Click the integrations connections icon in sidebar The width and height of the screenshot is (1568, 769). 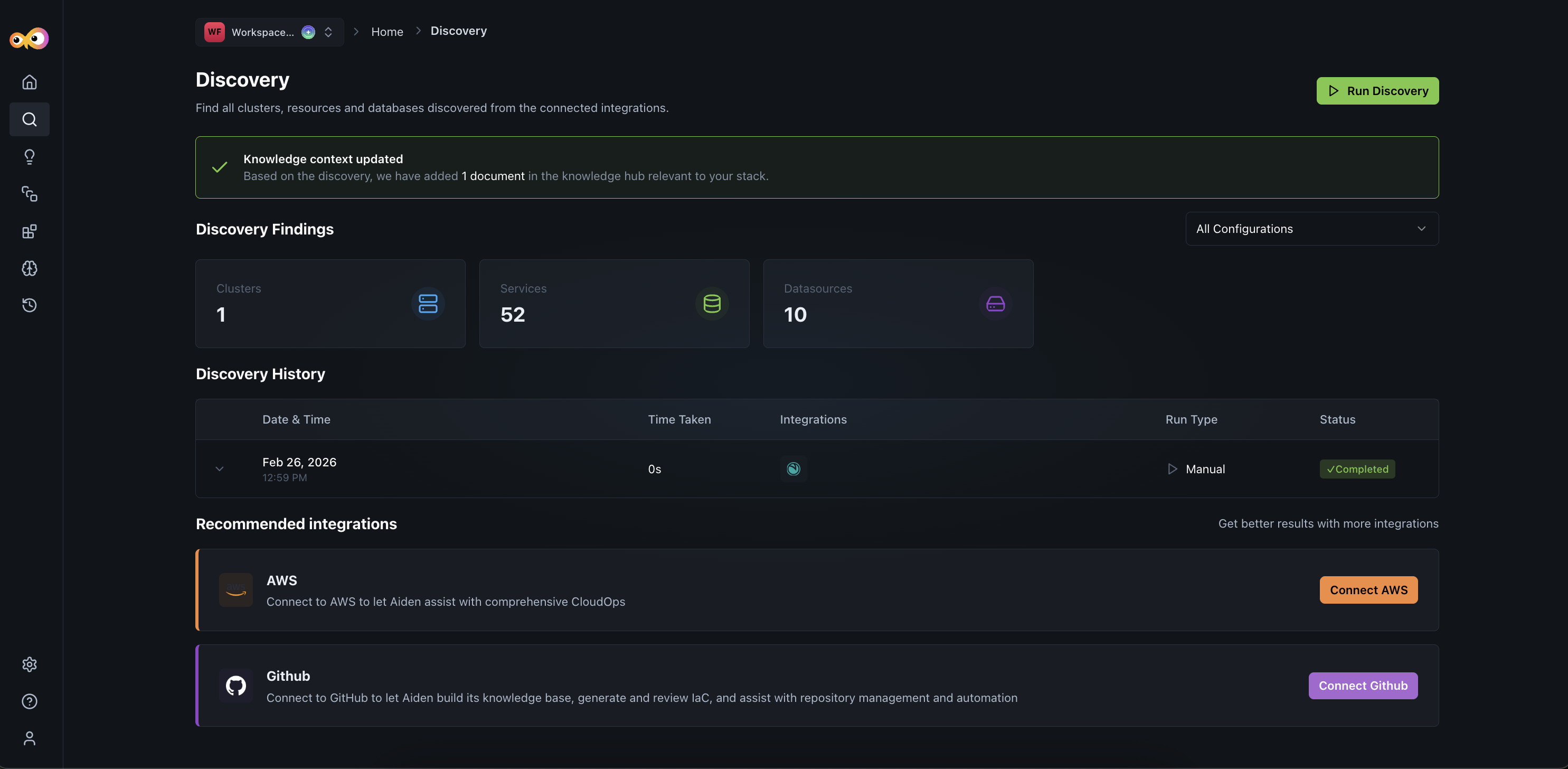29,194
